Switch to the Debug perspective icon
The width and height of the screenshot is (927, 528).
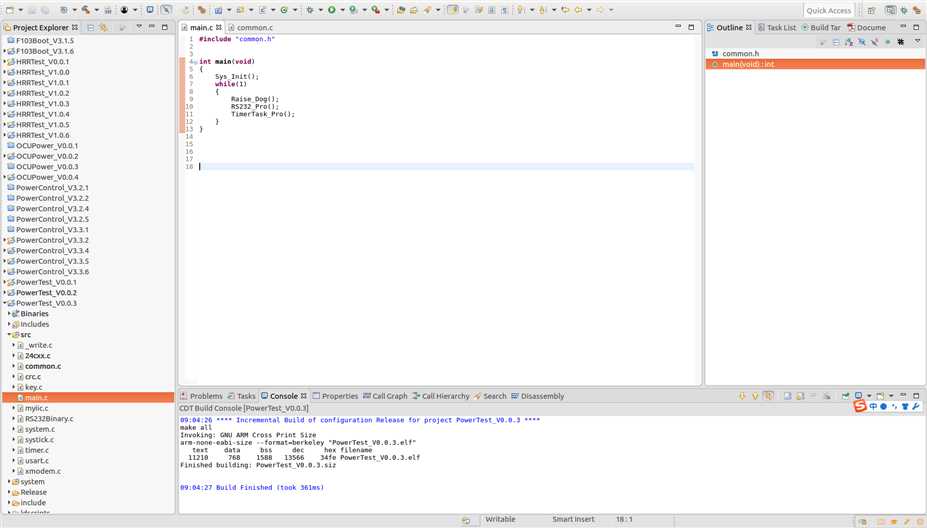click(x=904, y=10)
